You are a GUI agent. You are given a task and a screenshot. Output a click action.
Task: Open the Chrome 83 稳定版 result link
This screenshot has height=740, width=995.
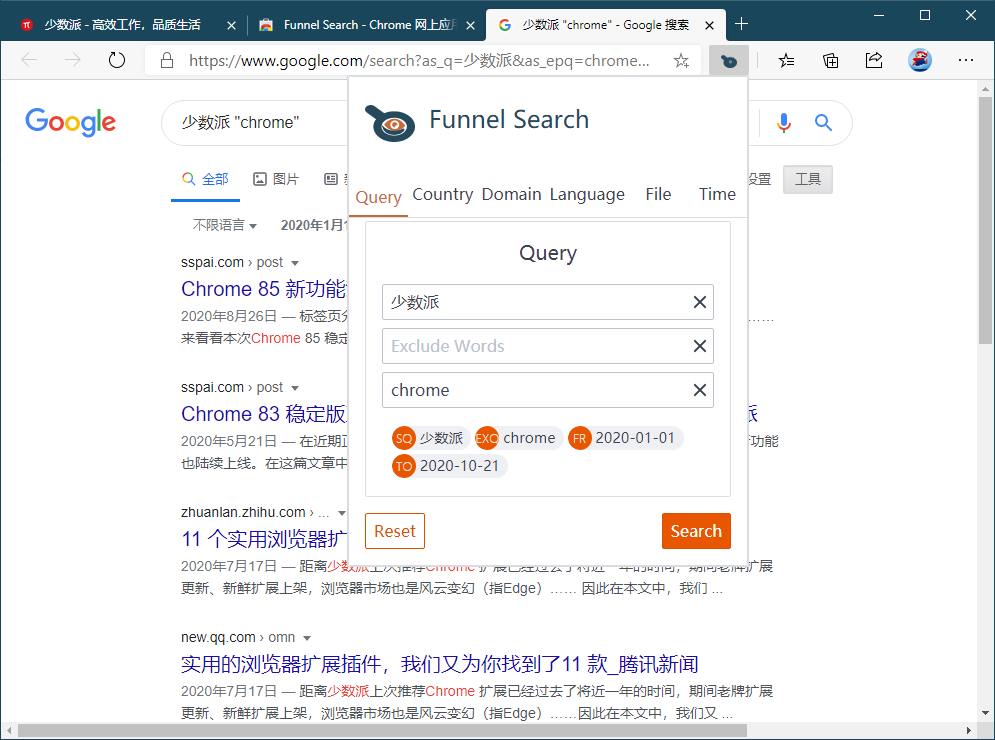click(264, 414)
